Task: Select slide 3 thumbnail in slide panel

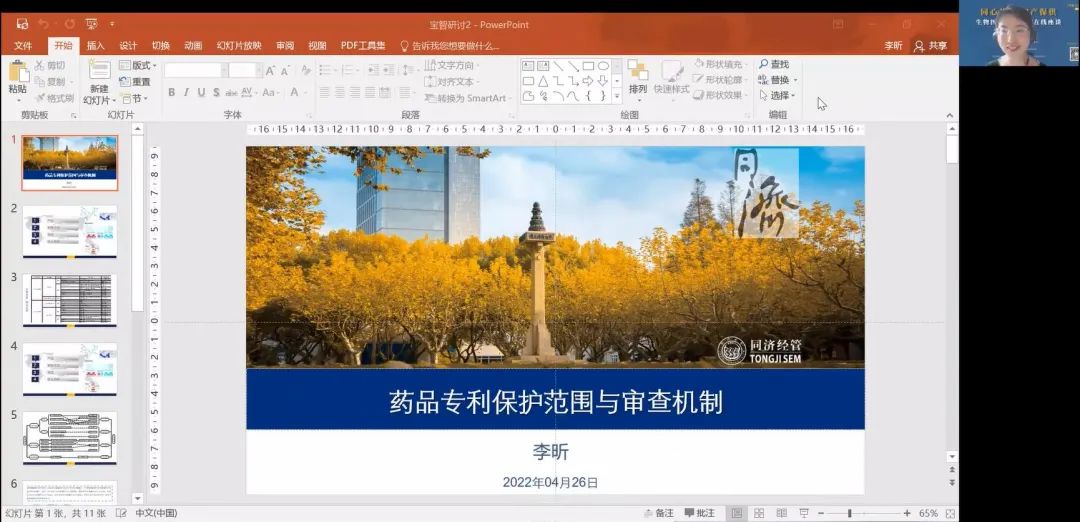Action: point(70,300)
